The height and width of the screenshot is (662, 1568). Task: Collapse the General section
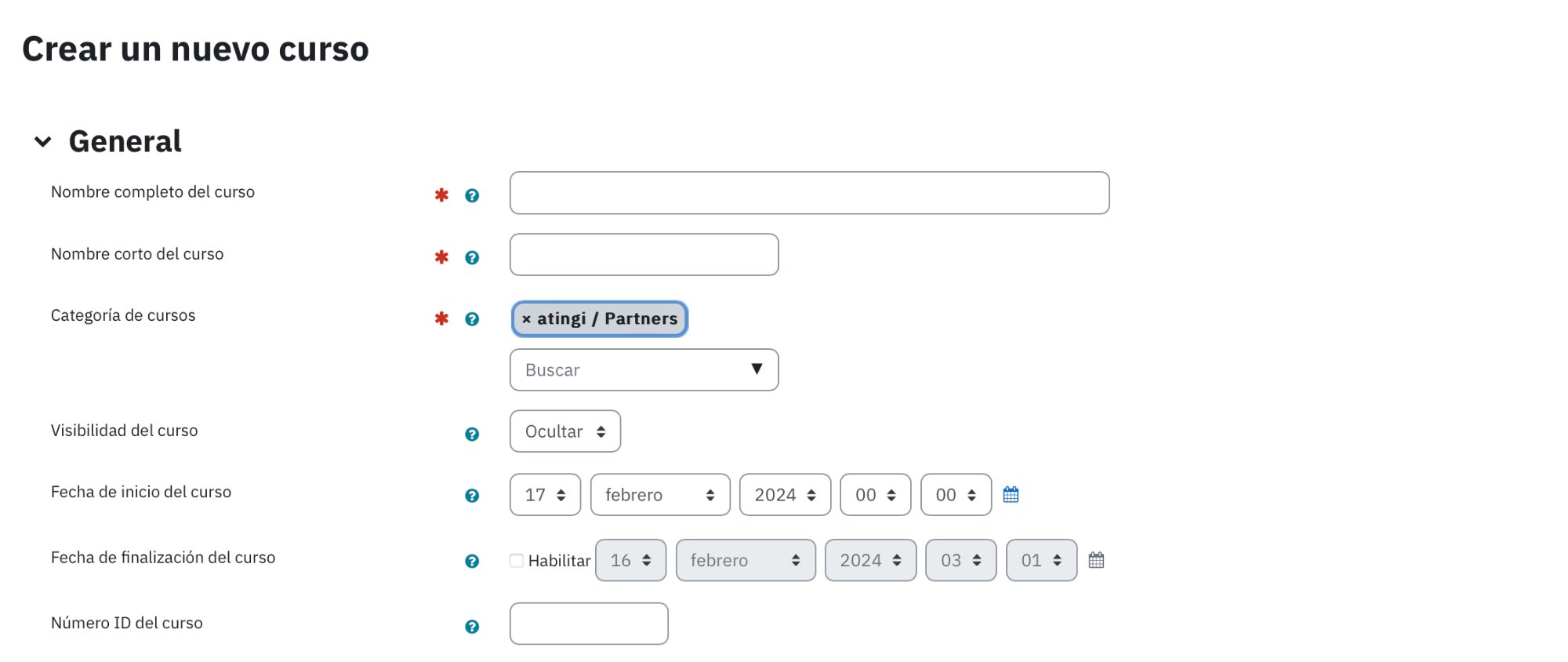click(x=43, y=142)
